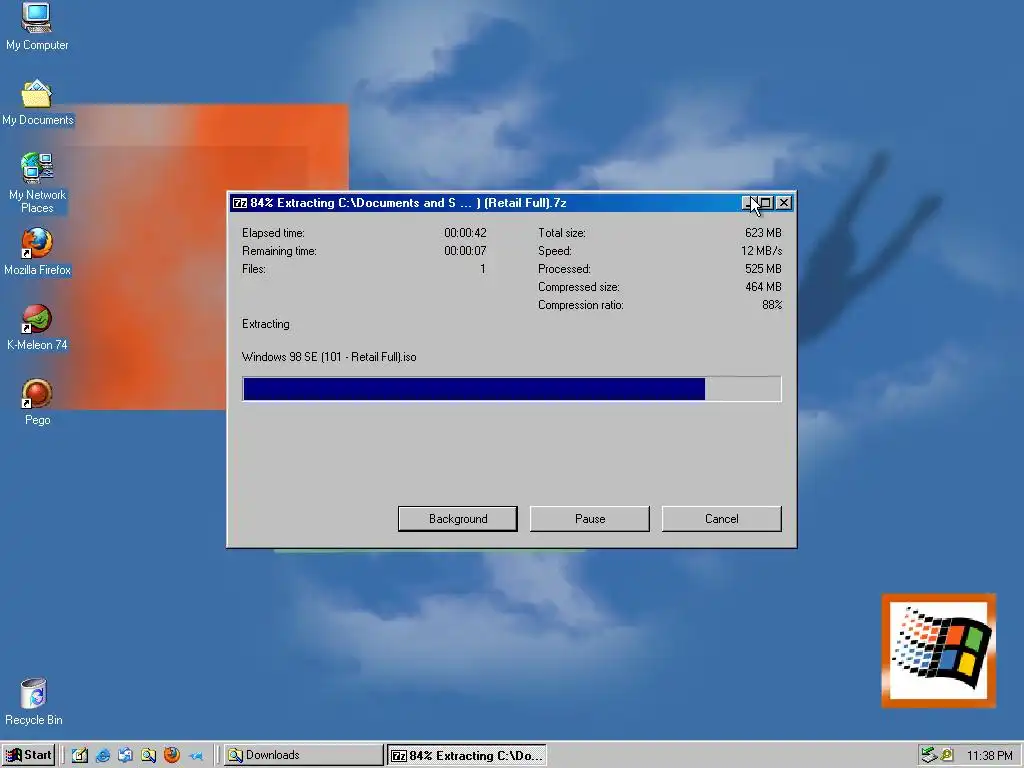Click the file name Windows 98 SE iso
Viewport: 1024px width, 768px height.
click(x=329, y=357)
